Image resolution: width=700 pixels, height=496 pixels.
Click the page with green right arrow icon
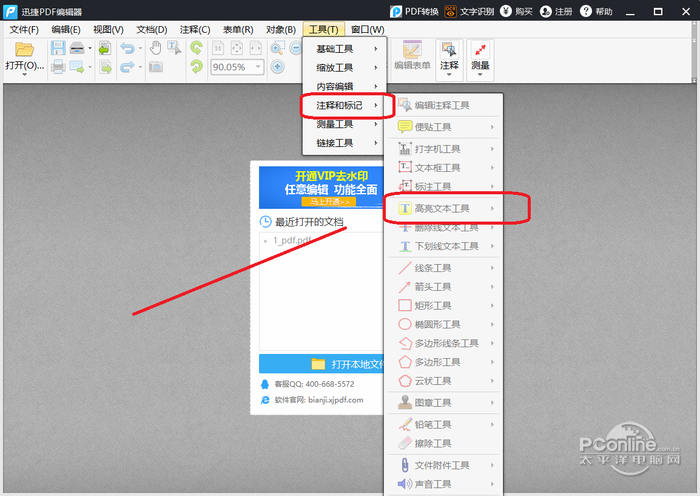[105, 67]
